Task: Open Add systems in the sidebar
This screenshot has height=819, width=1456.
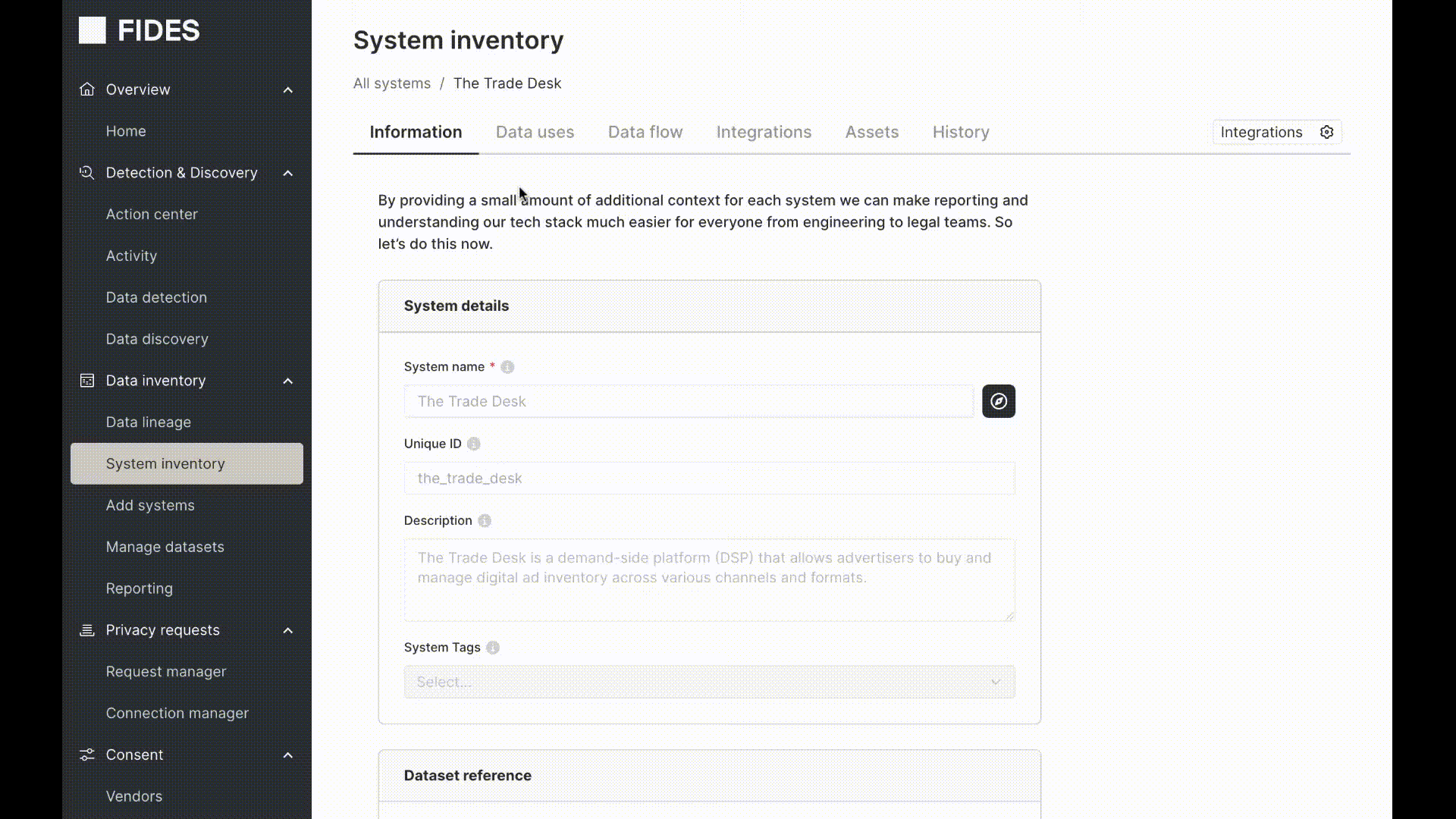Action: click(150, 505)
